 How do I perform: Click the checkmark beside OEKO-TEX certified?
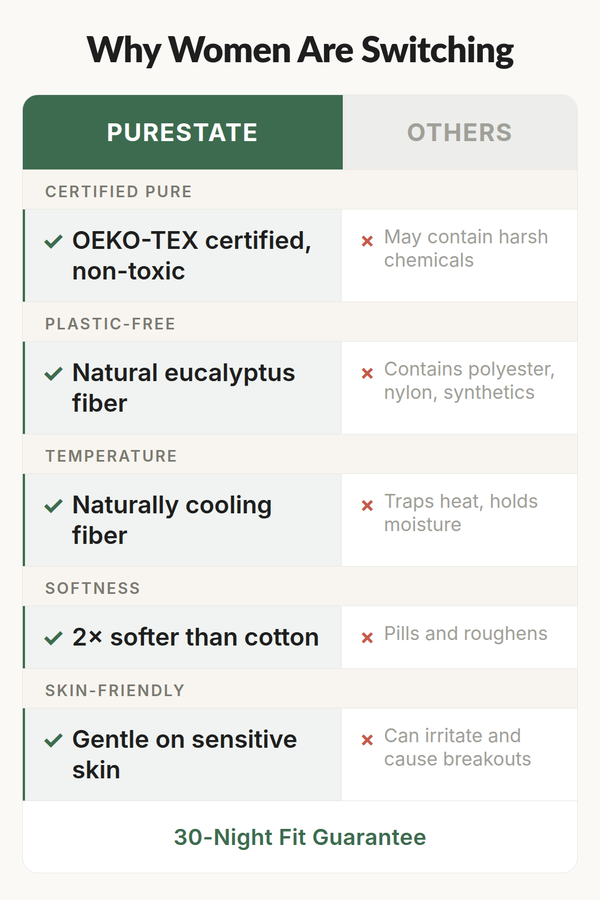pyautogui.click(x=54, y=241)
